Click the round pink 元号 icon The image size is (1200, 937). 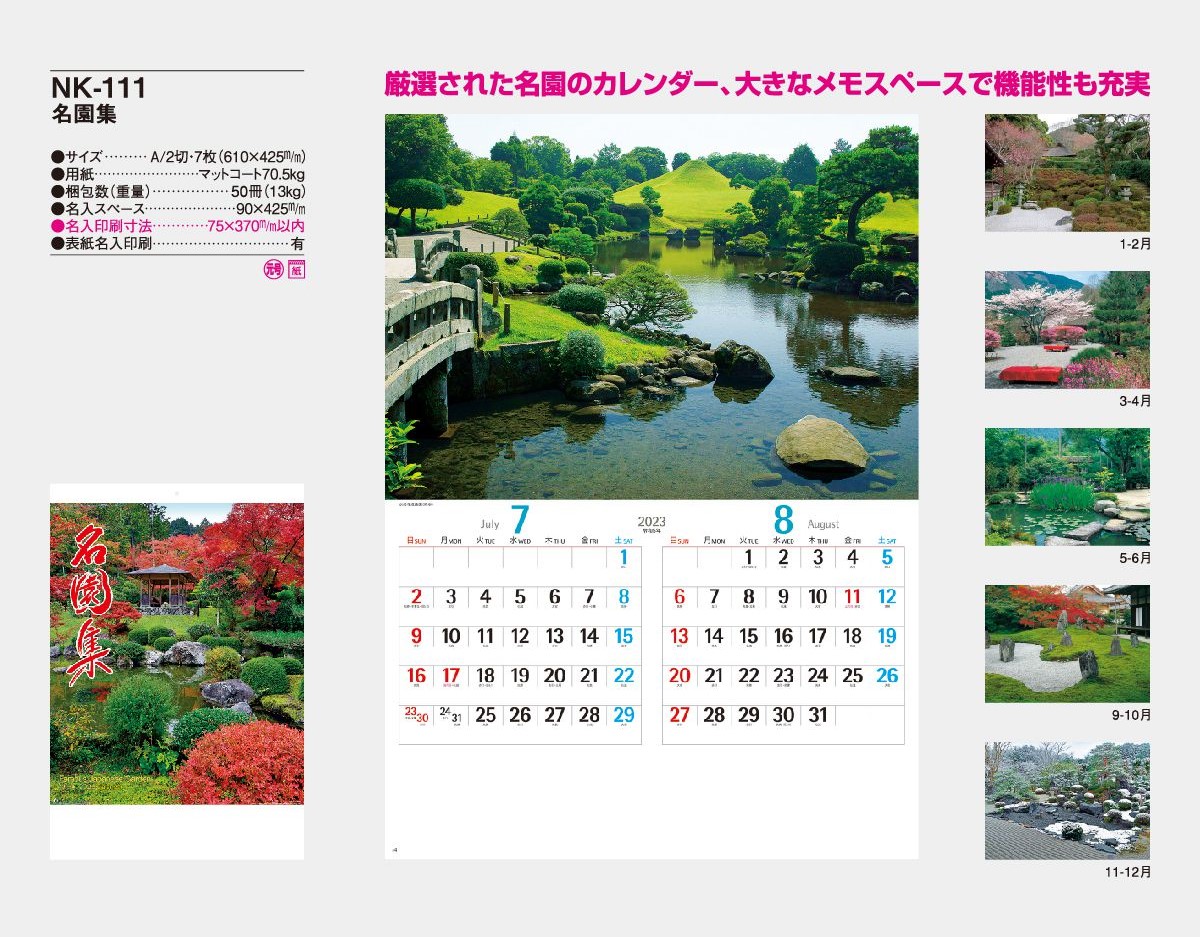click(273, 268)
